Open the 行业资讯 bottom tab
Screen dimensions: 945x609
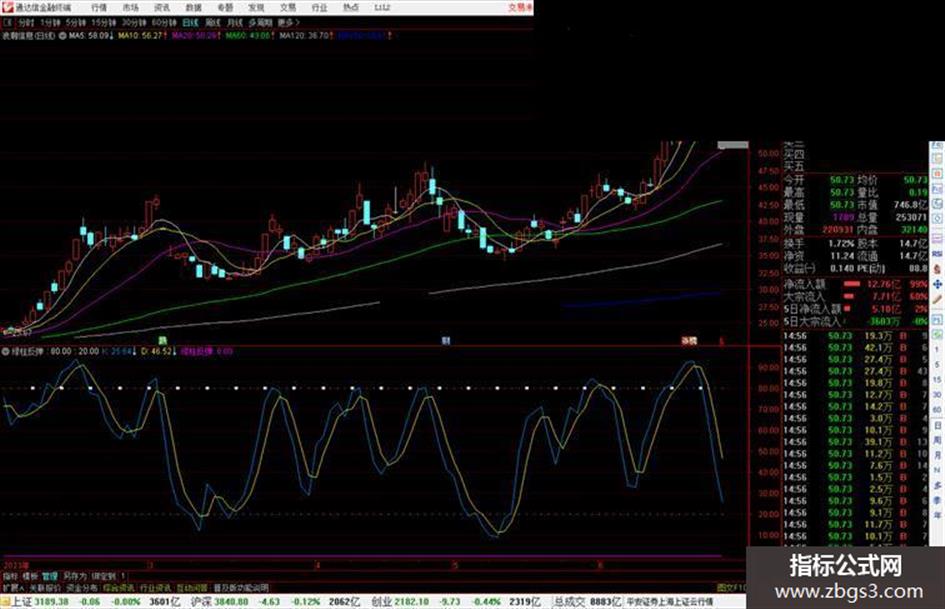point(155,587)
